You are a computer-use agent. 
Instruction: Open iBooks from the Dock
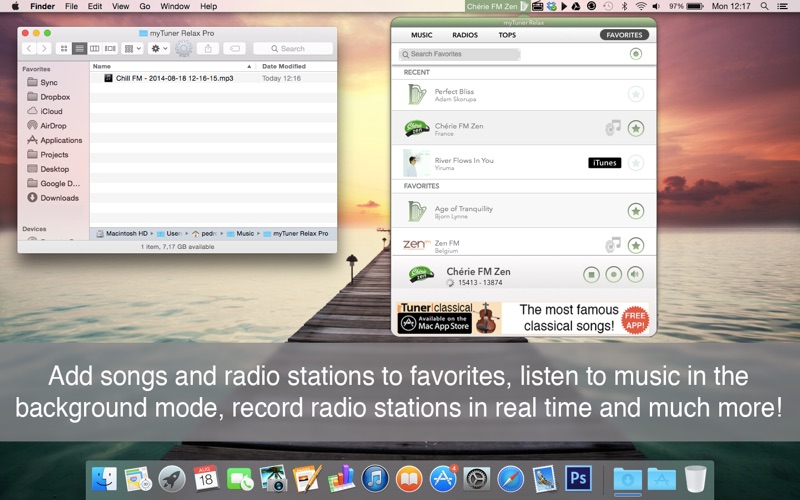tap(409, 479)
